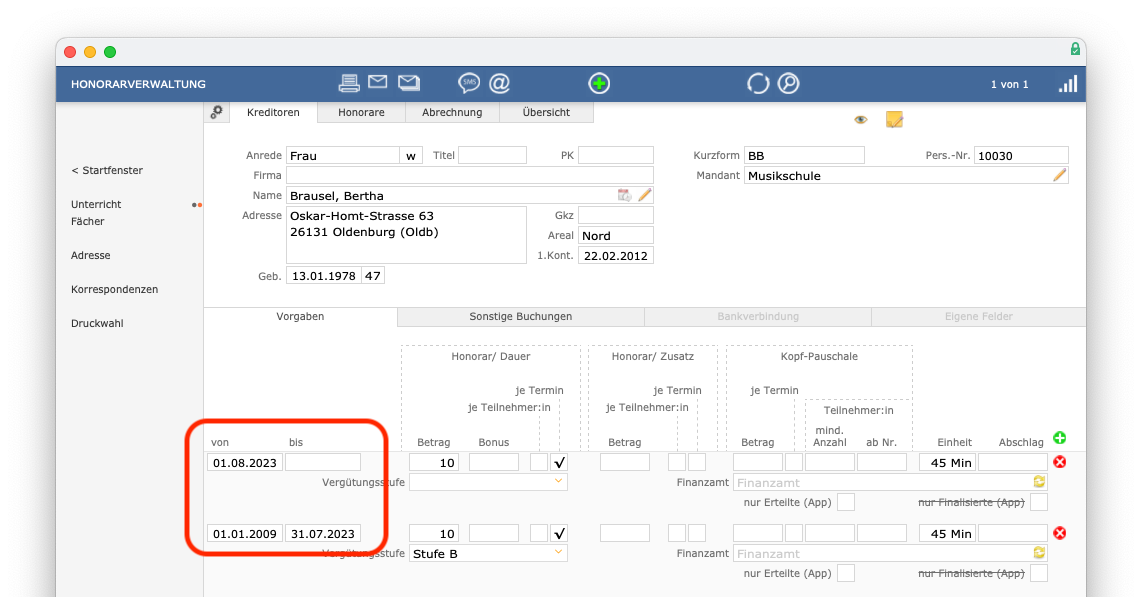Viewport: 1142px width, 597px height.
Task: Click the von date 01.08.2023
Action: click(x=245, y=462)
